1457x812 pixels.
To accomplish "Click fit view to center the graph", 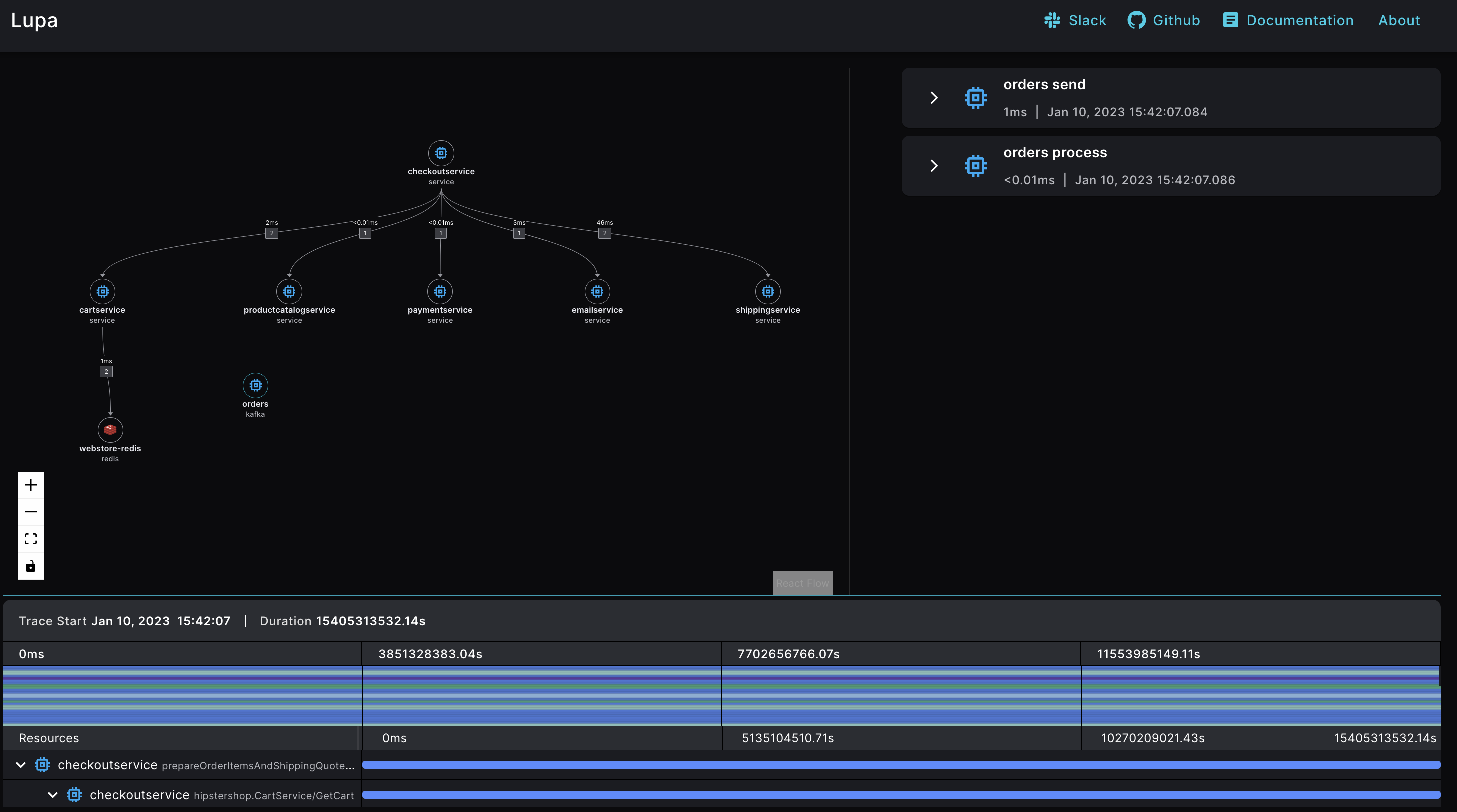I will tap(31, 538).
